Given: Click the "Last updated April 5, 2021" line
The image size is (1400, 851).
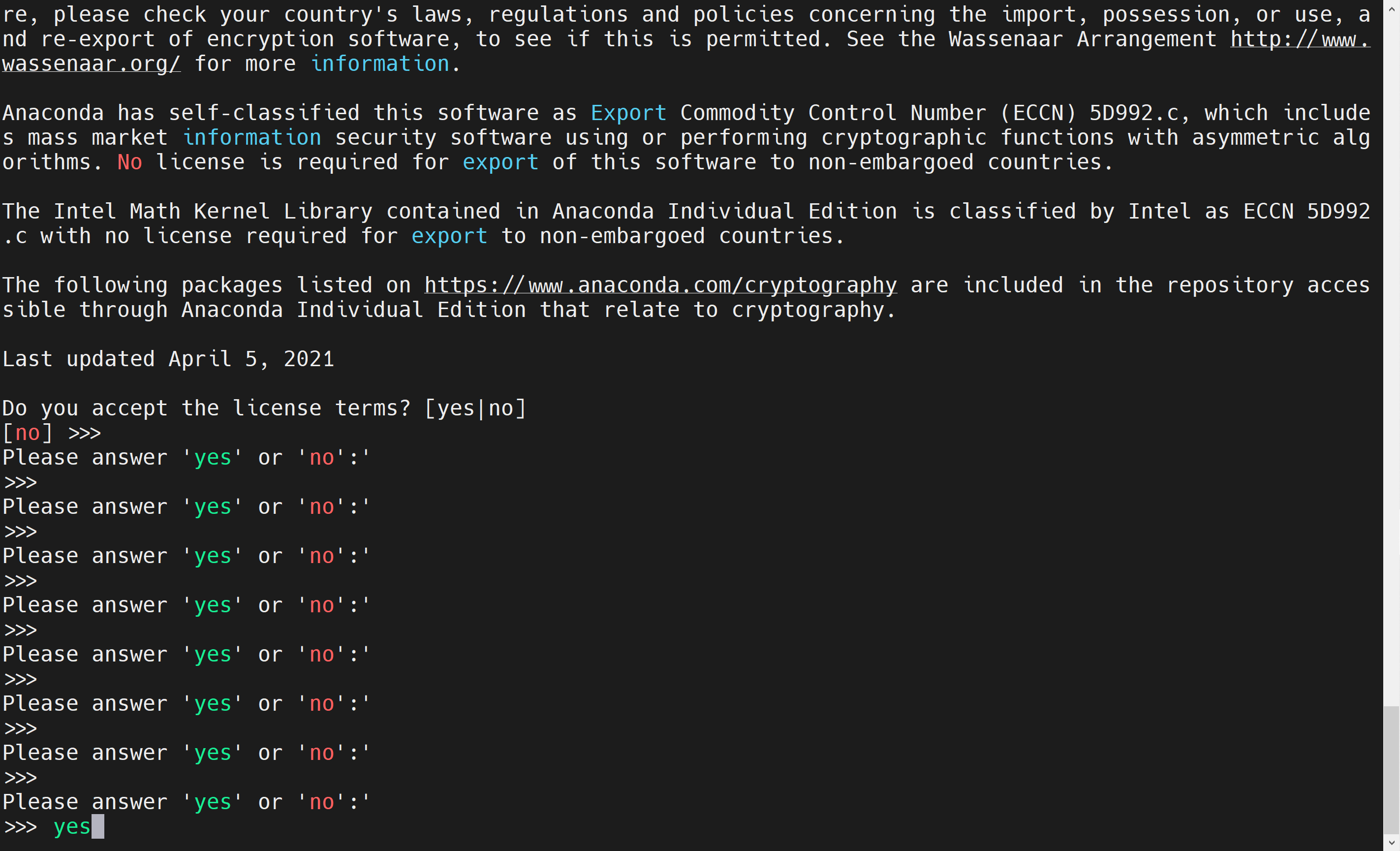Looking at the screenshot, I should pyautogui.click(x=168, y=359).
